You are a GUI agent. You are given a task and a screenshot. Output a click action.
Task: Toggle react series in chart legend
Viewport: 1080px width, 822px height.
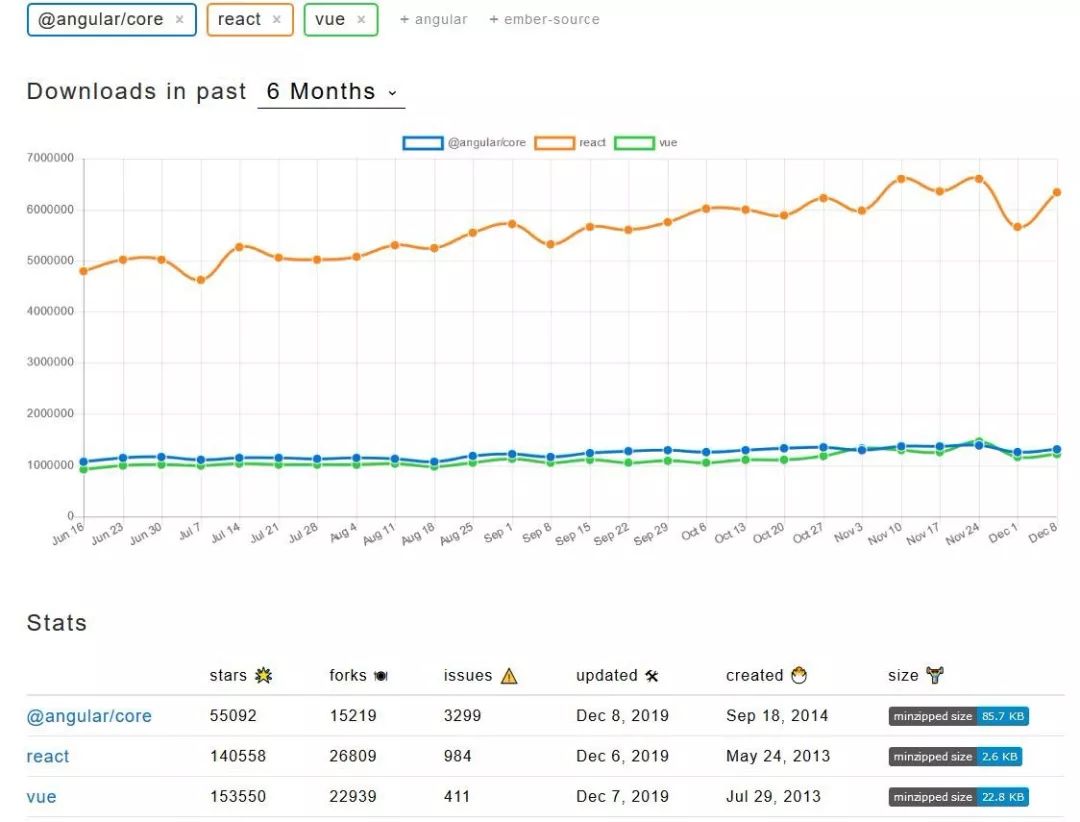click(570, 143)
